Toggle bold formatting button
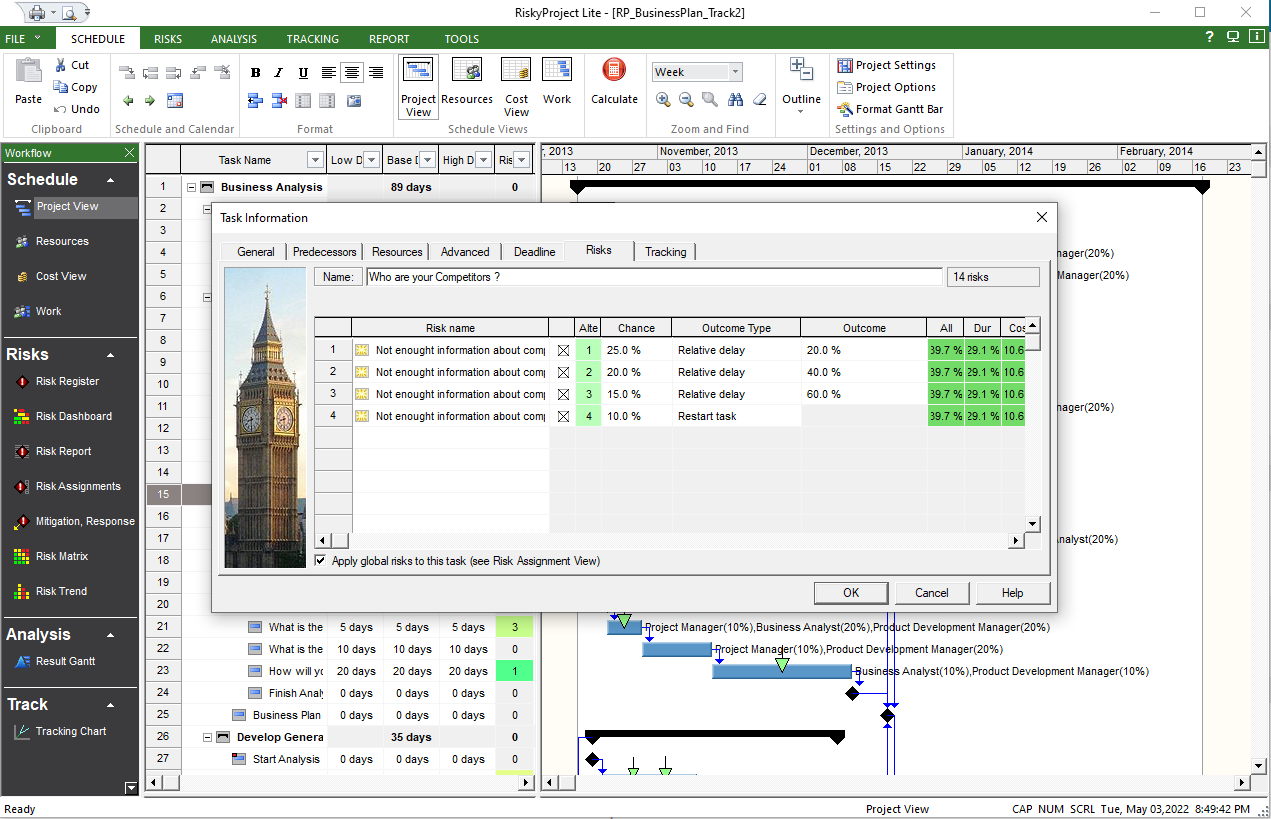 pyautogui.click(x=255, y=72)
